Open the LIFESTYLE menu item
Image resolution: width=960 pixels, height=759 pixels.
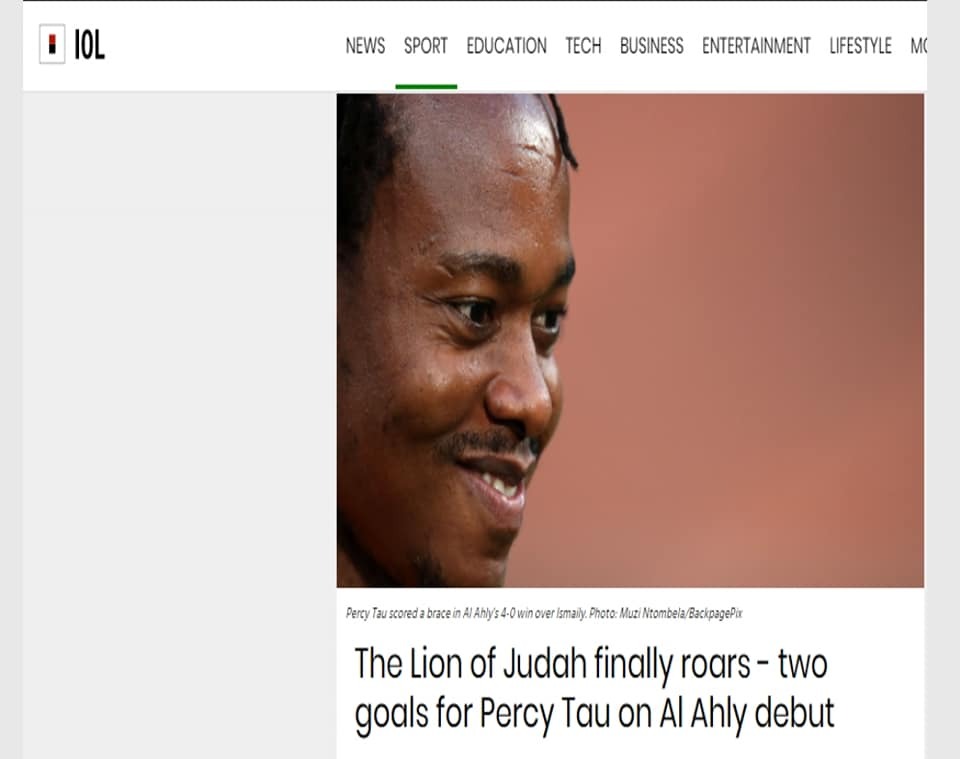click(860, 46)
